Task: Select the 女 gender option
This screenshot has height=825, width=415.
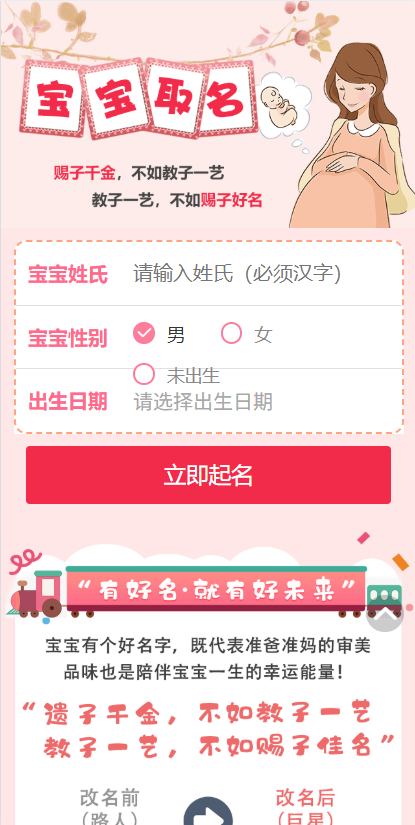Action: [247, 334]
